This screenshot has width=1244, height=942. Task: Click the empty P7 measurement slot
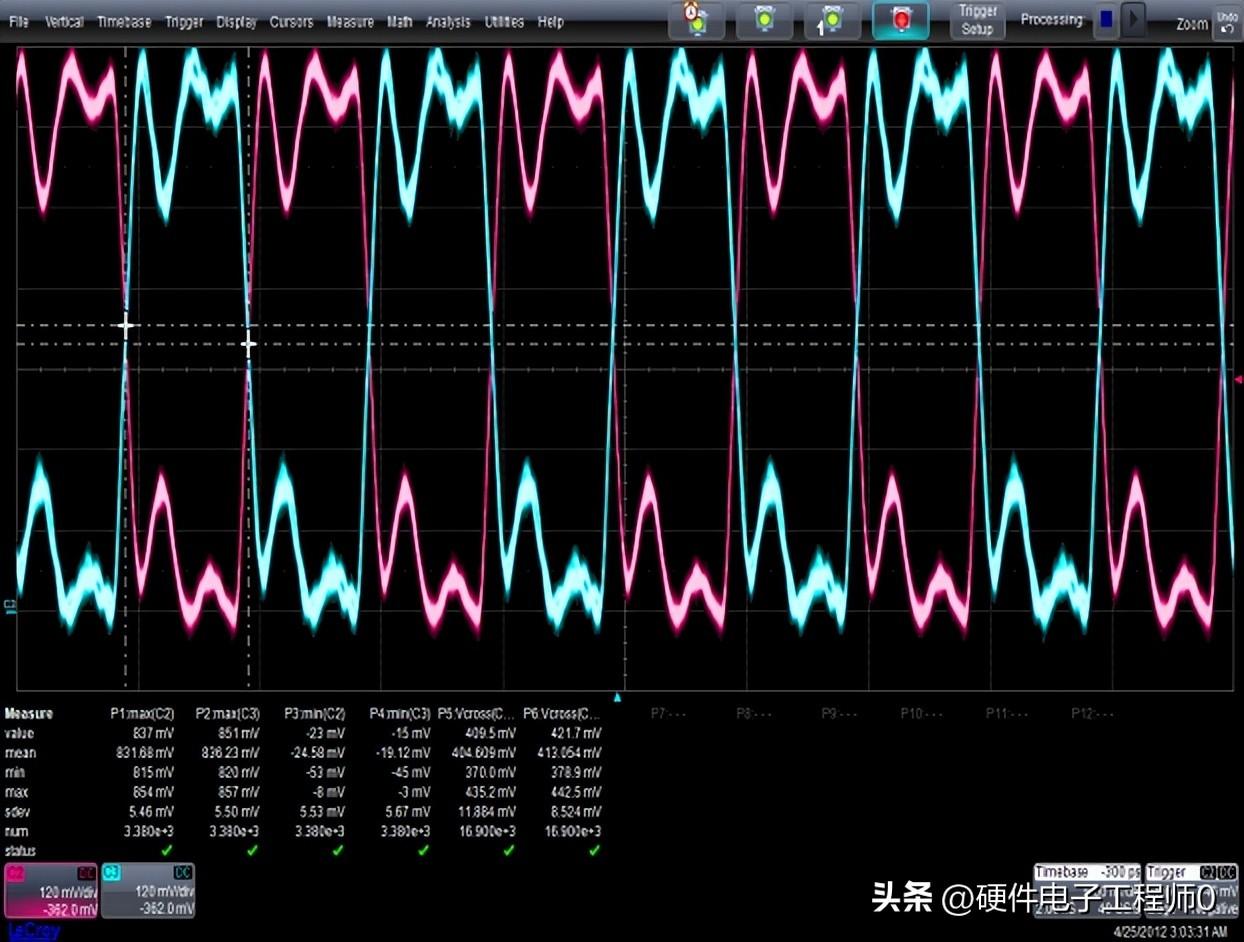click(668, 714)
